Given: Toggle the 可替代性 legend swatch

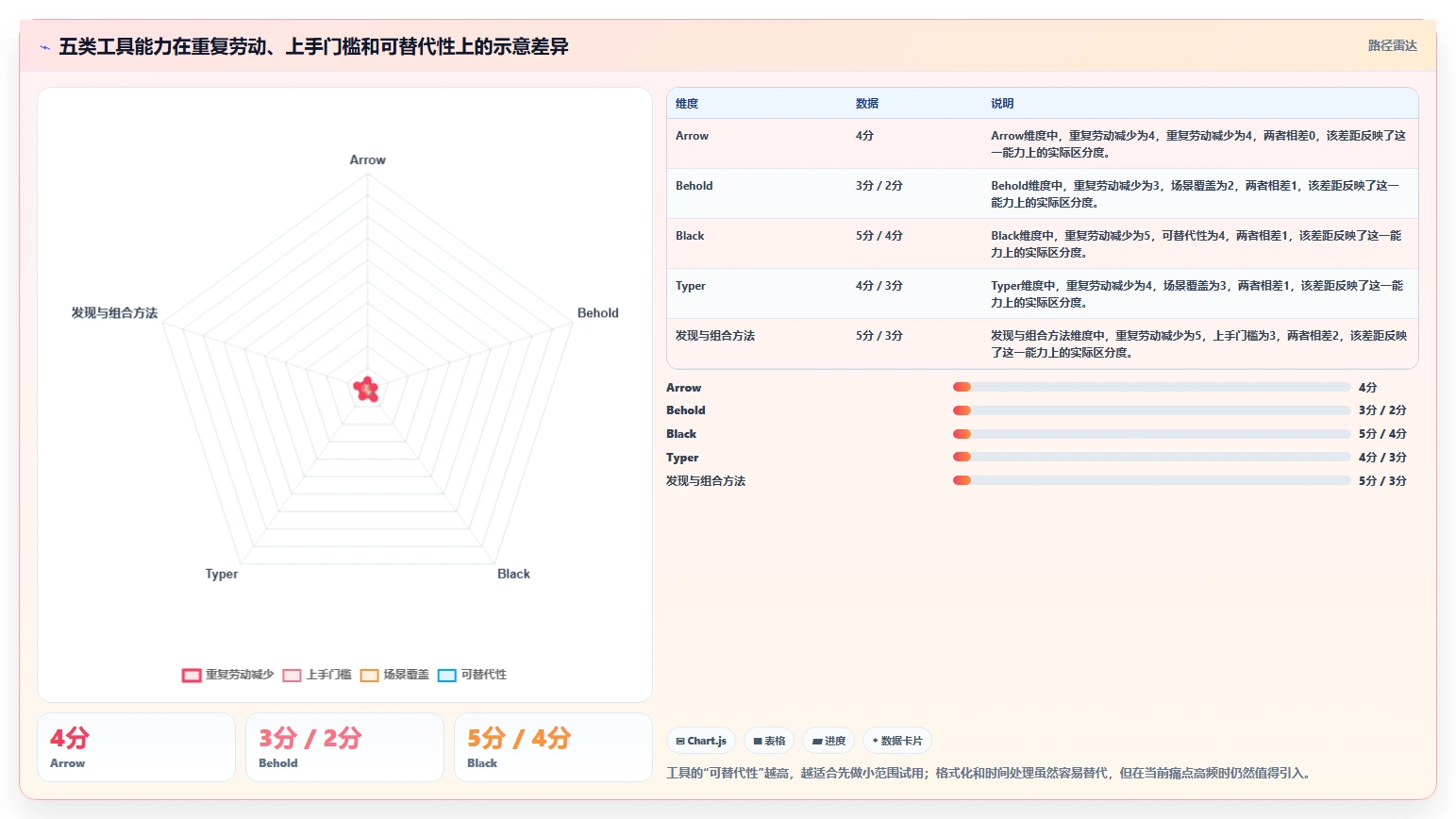Looking at the screenshot, I should pyautogui.click(x=446, y=676).
